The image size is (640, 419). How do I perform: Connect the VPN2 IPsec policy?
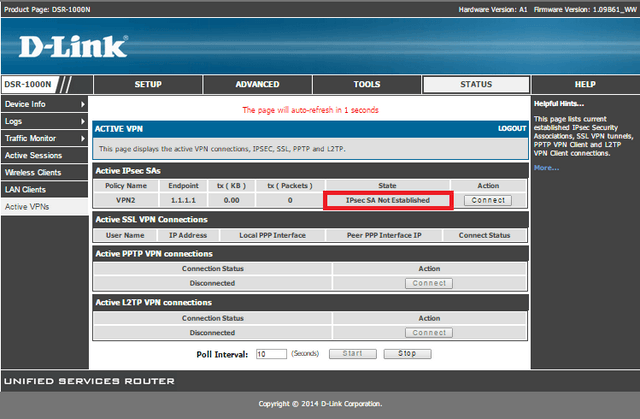(488, 200)
